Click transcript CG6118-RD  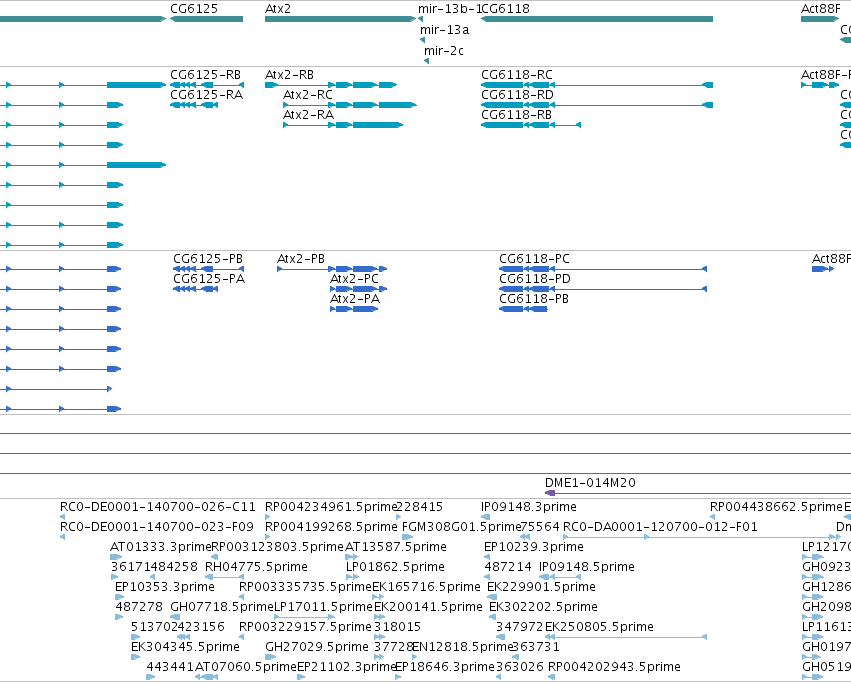pos(596,105)
